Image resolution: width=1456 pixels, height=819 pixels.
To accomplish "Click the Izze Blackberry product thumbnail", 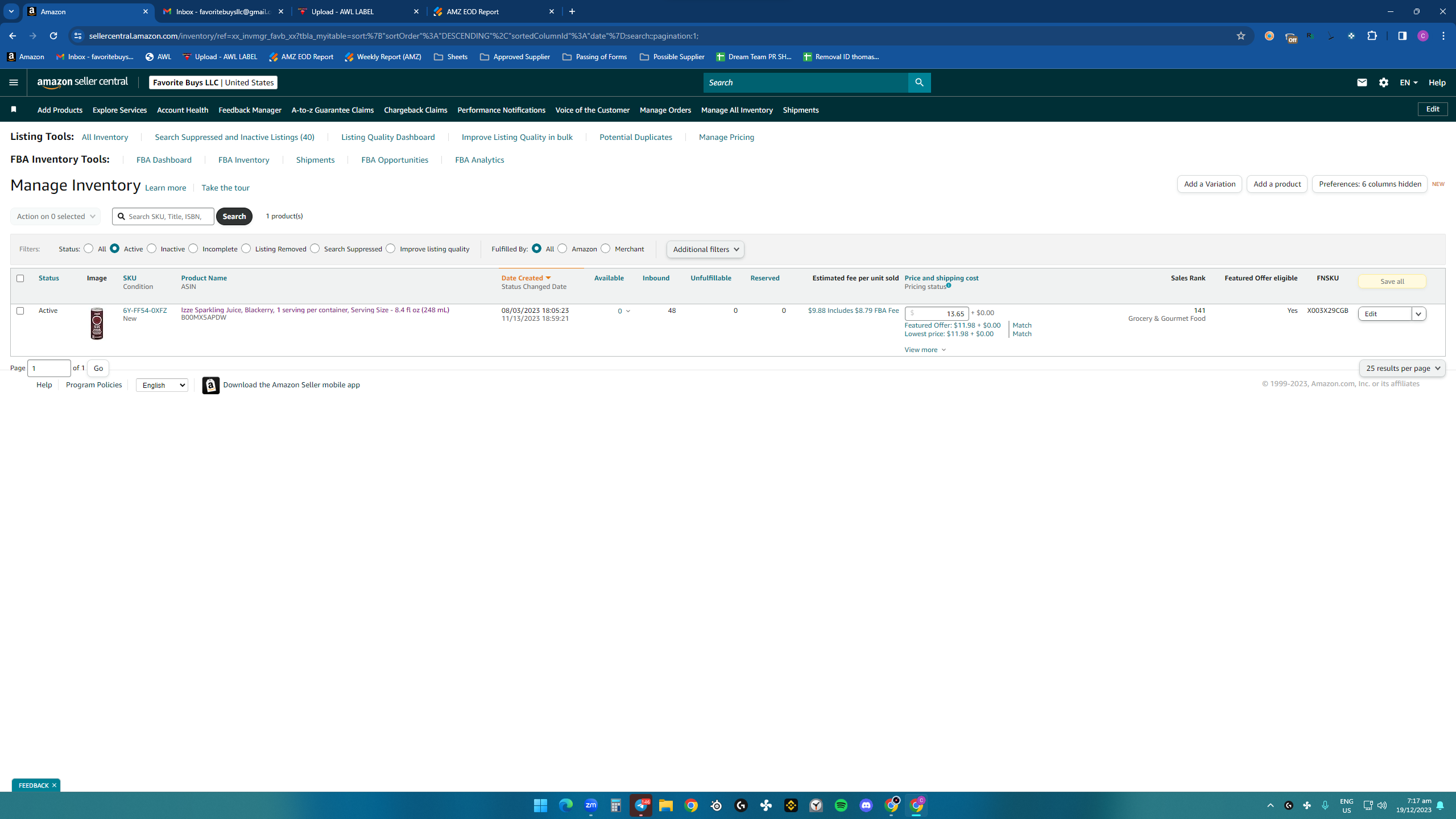I will click(x=97, y=324).
